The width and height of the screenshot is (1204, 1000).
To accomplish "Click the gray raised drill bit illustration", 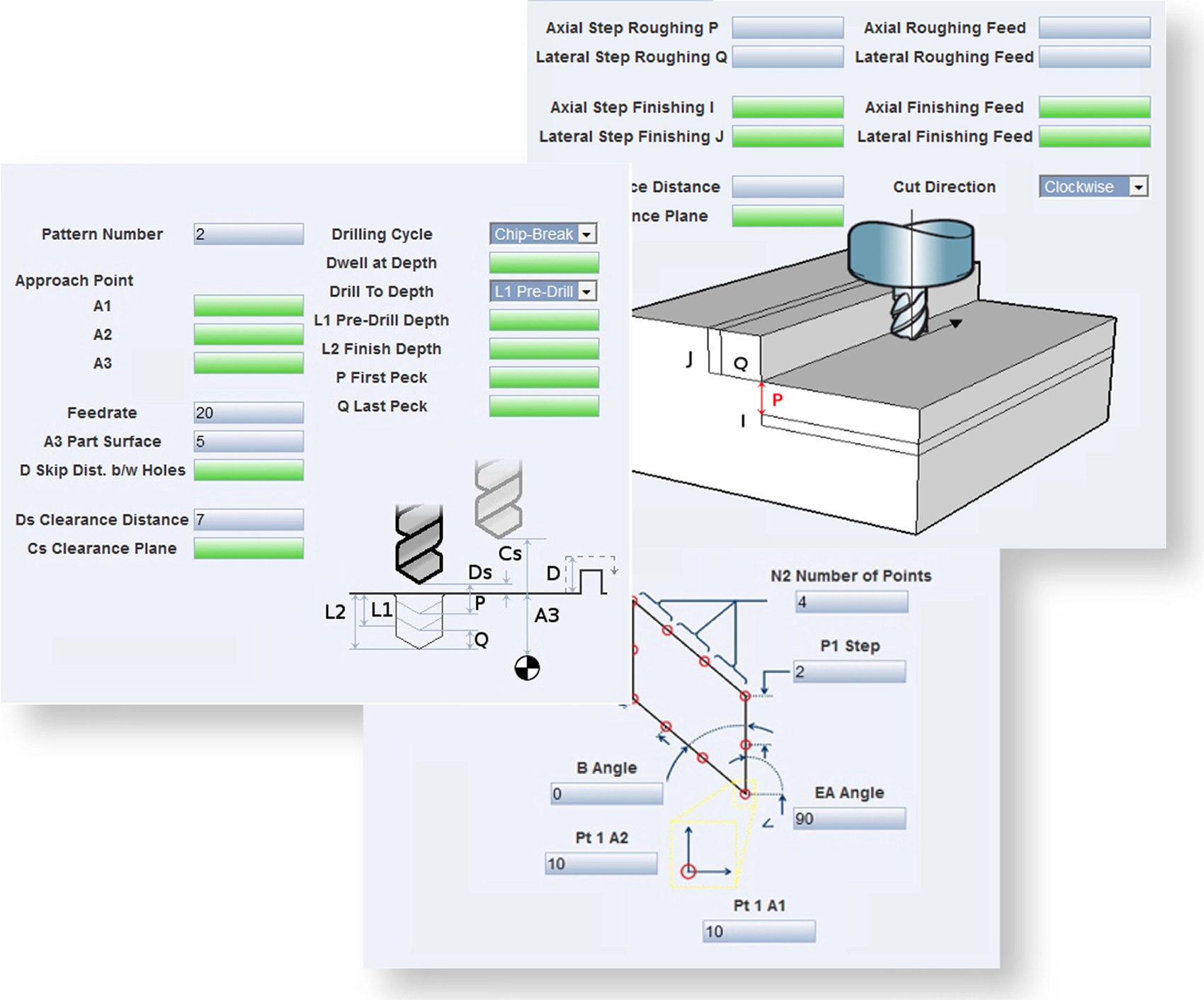I will click(x=499, y=497).
